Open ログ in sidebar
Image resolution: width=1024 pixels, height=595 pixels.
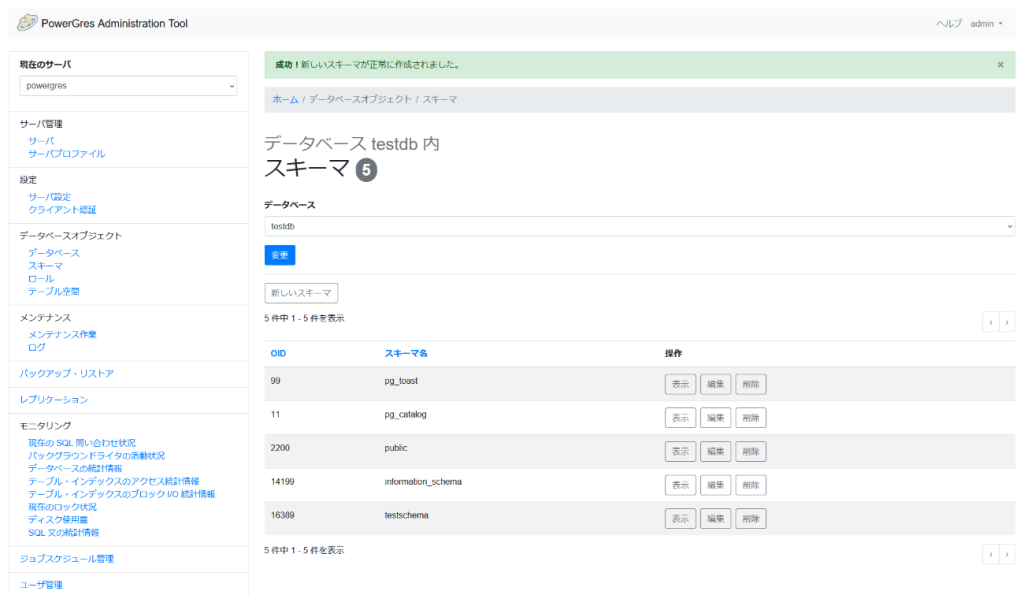point(37,347)
